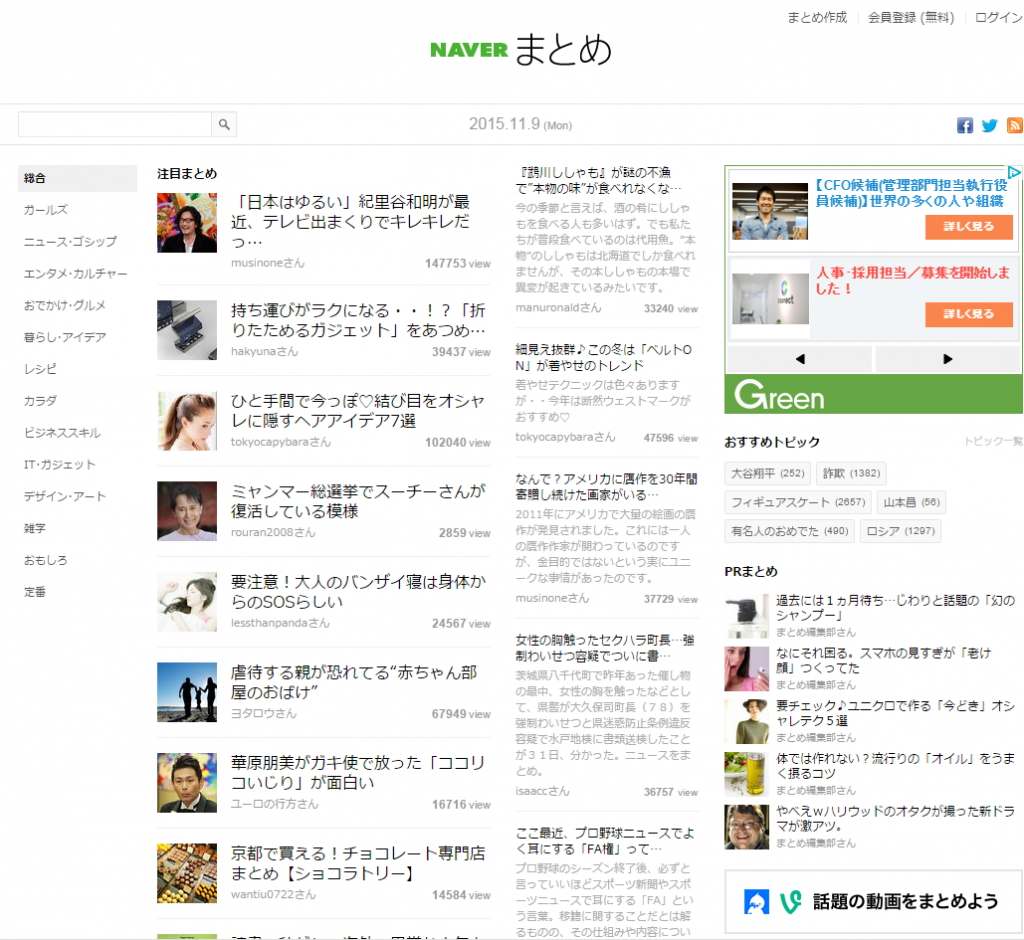
Task: Click folding gadget article thumbnail
Action: [187, 330]
